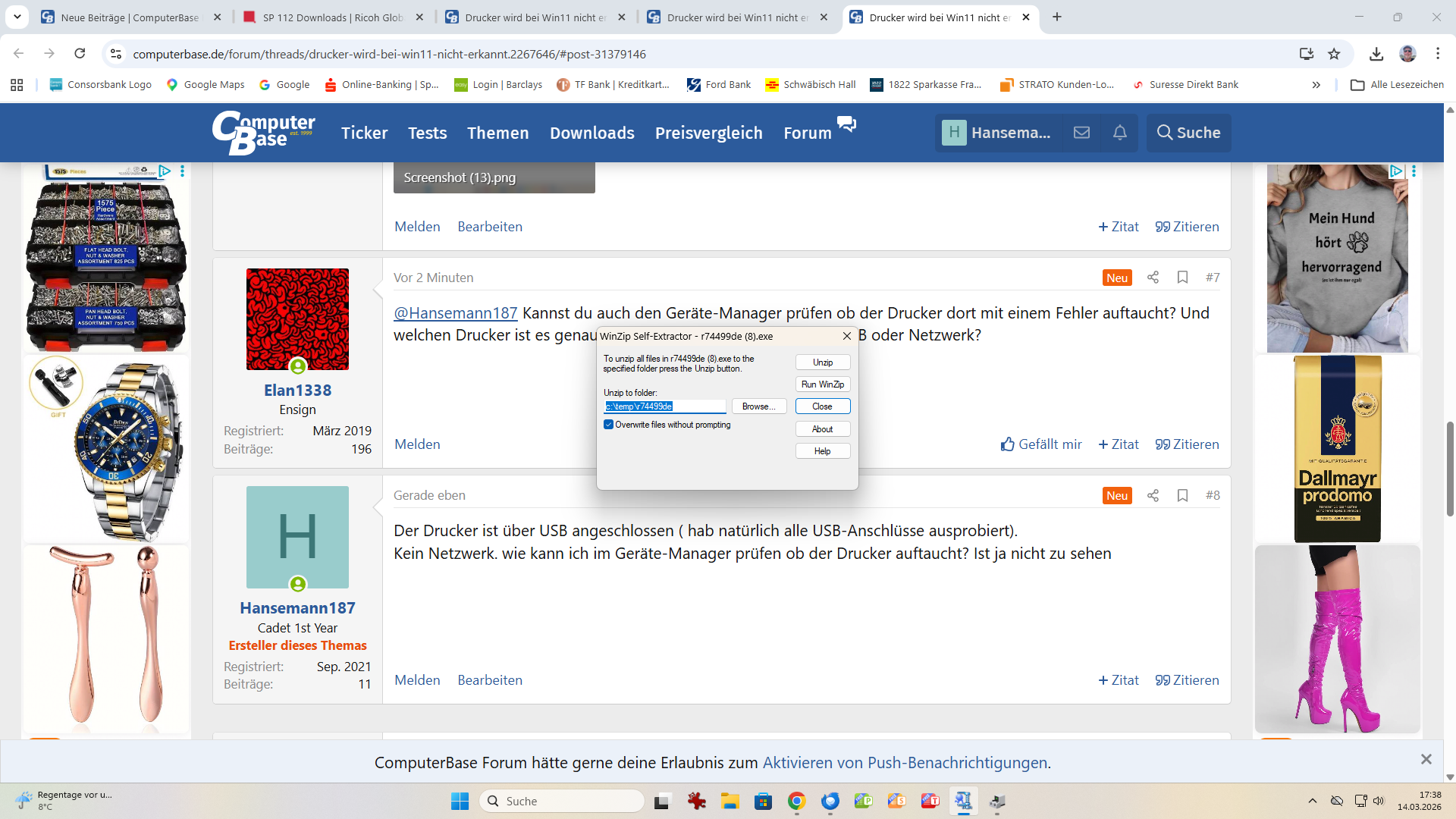The image size is (1456, 819).
Task: Open the notifications bell in forum header
Action: [x=1119, y=133]
